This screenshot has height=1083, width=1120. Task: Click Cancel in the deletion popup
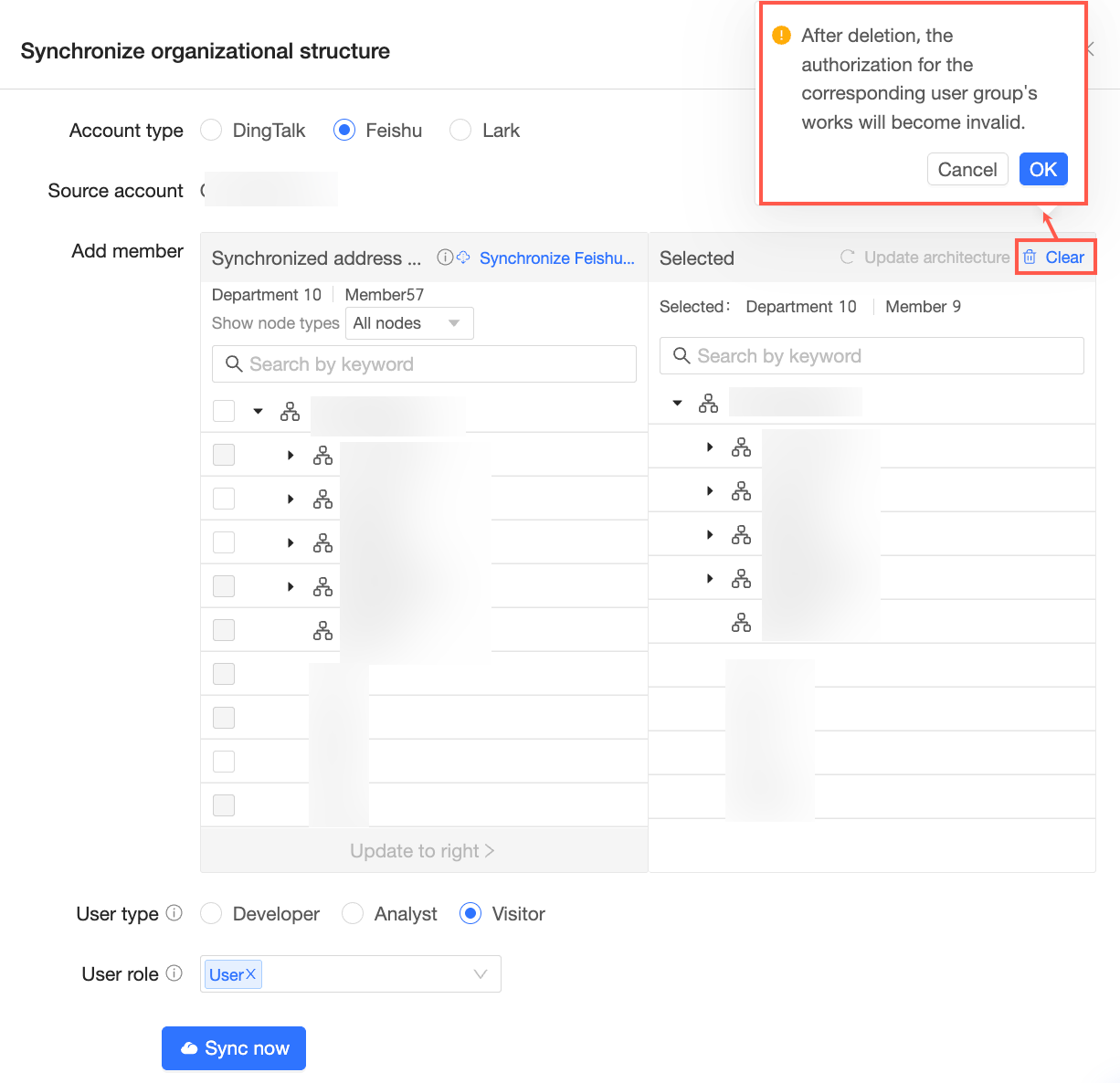967,169
